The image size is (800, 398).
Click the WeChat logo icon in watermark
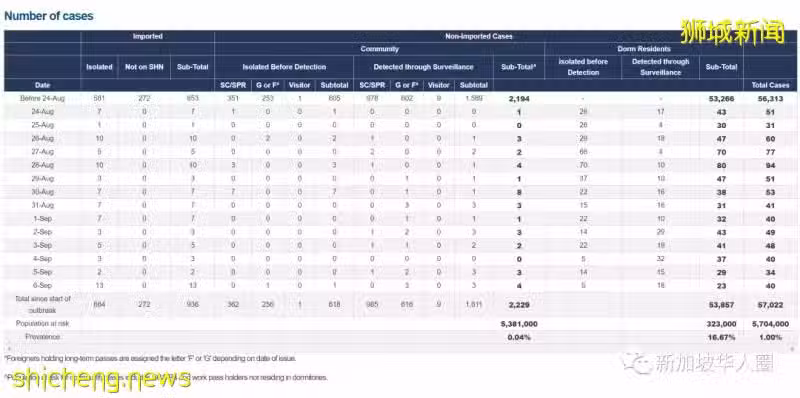(x=637, y=363)
